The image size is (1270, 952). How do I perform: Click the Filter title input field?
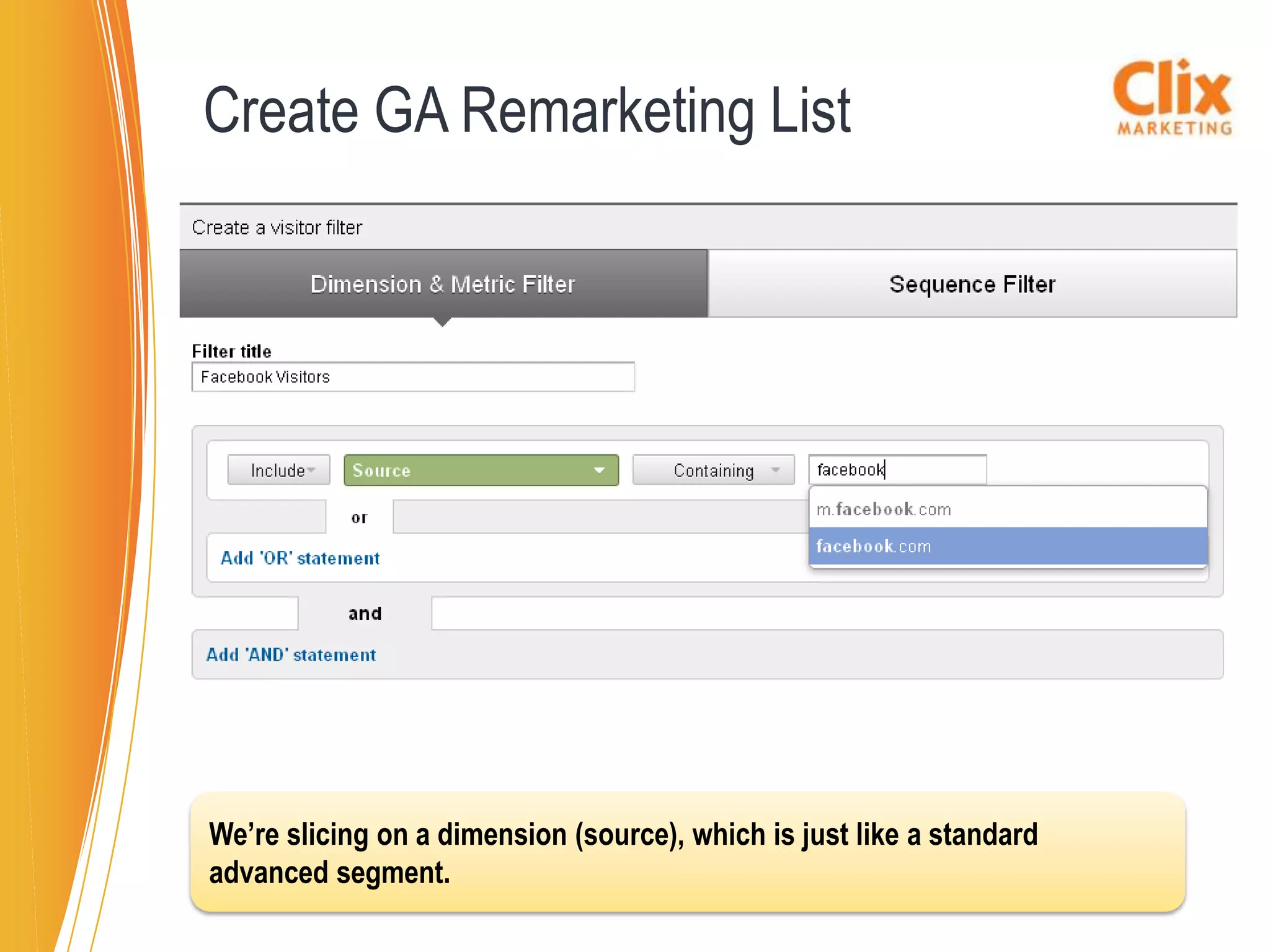point(413,377)
